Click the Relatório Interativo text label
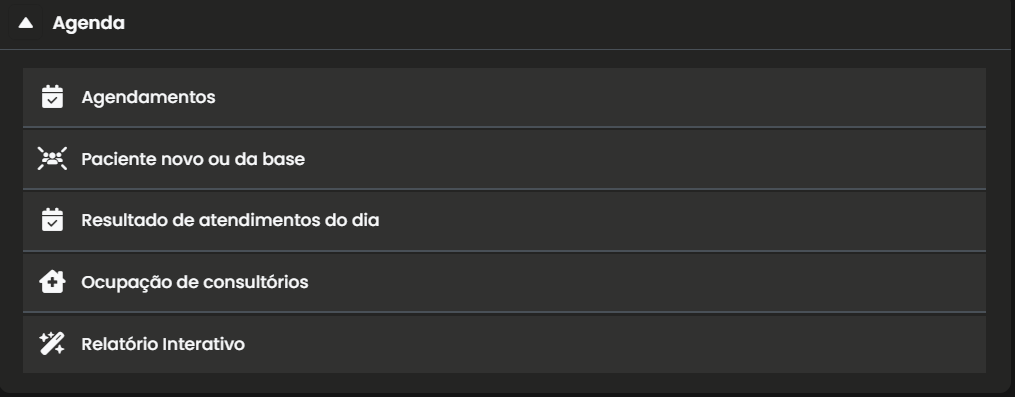1015x397 pixels. coord(163,344)
